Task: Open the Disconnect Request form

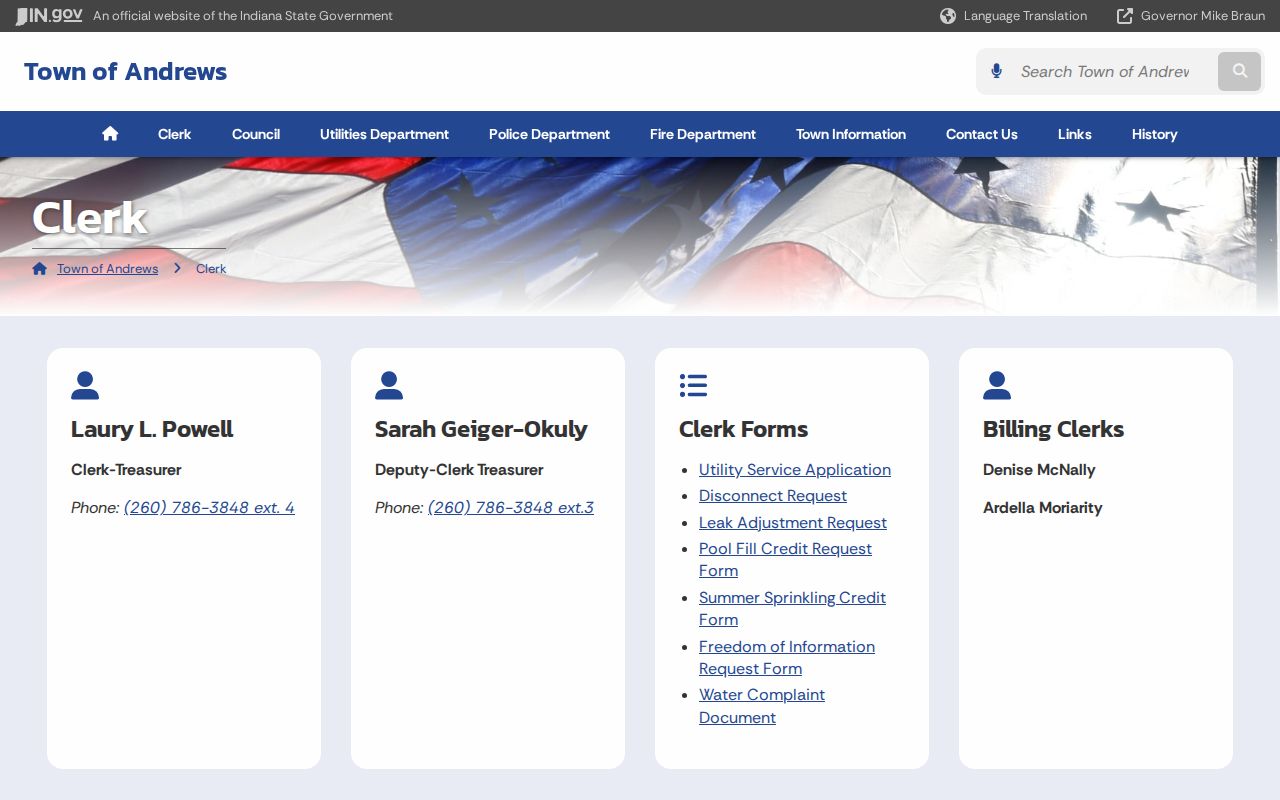Action: coord(773,496)
